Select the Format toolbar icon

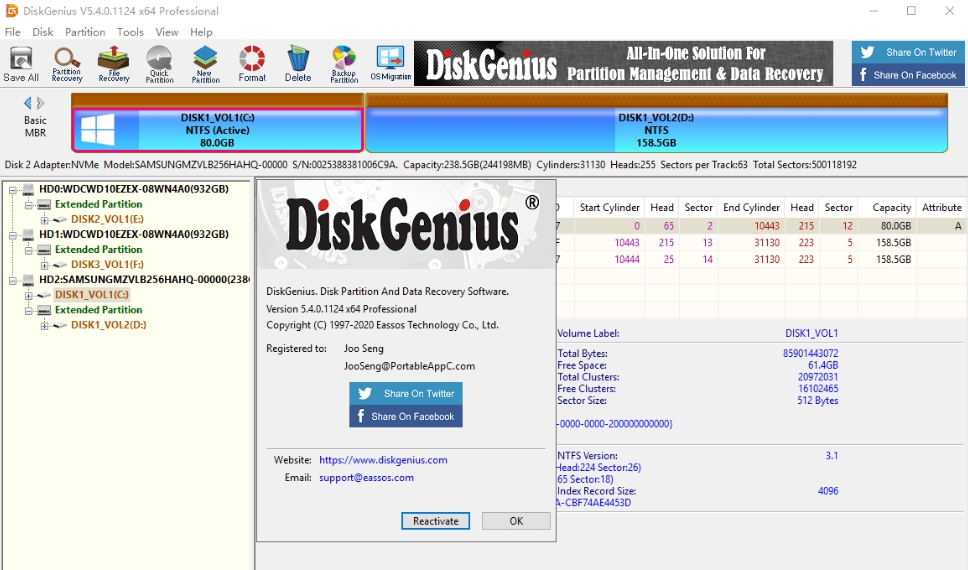[252, 64]
